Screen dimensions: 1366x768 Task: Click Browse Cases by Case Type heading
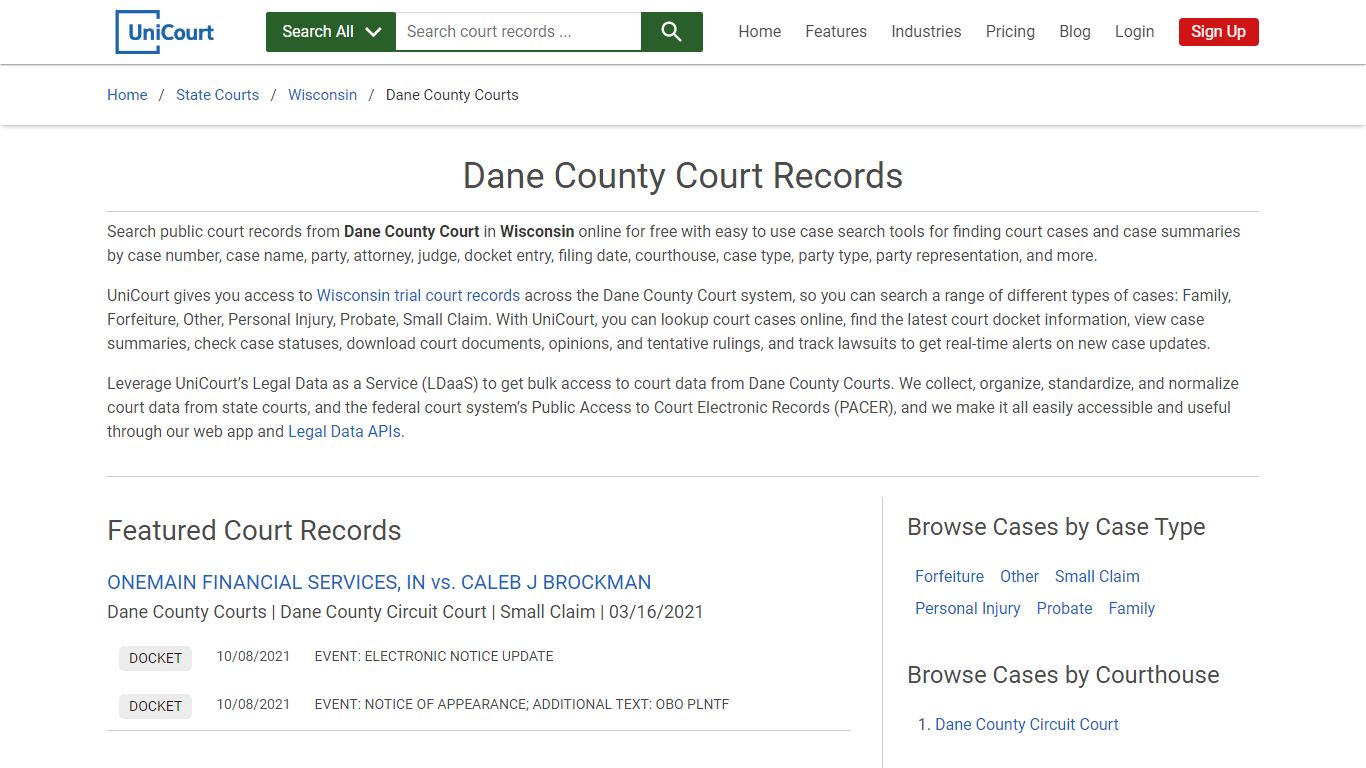coord(1056,527)
